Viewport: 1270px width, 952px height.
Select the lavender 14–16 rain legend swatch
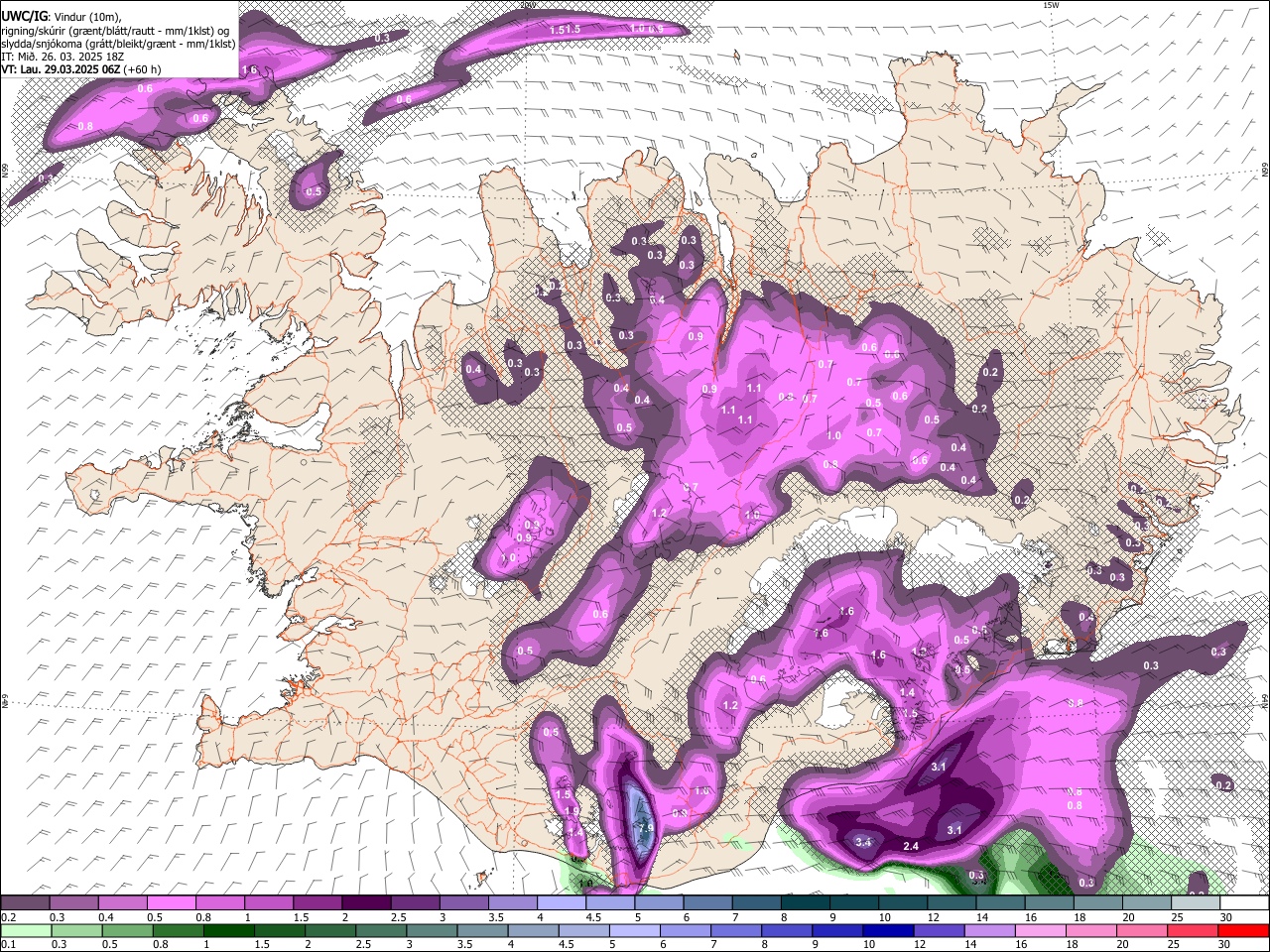[991, 930]
